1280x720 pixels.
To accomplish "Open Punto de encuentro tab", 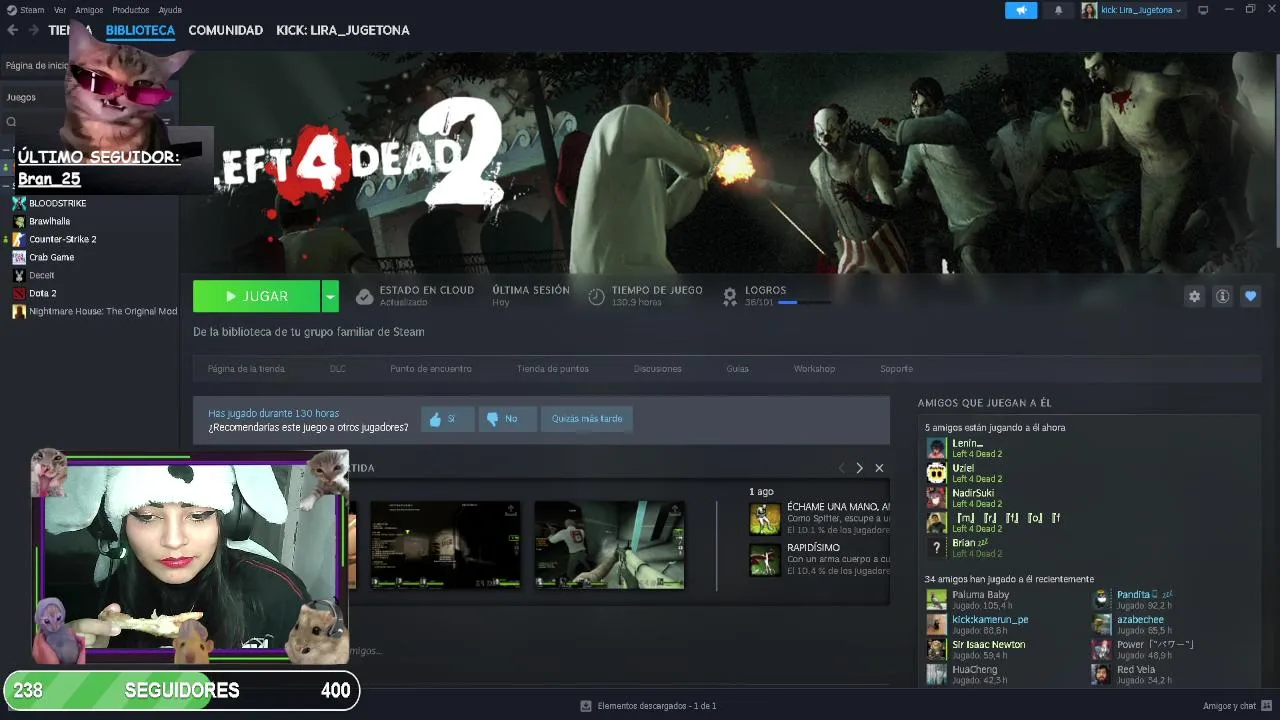I will (431, 369).
